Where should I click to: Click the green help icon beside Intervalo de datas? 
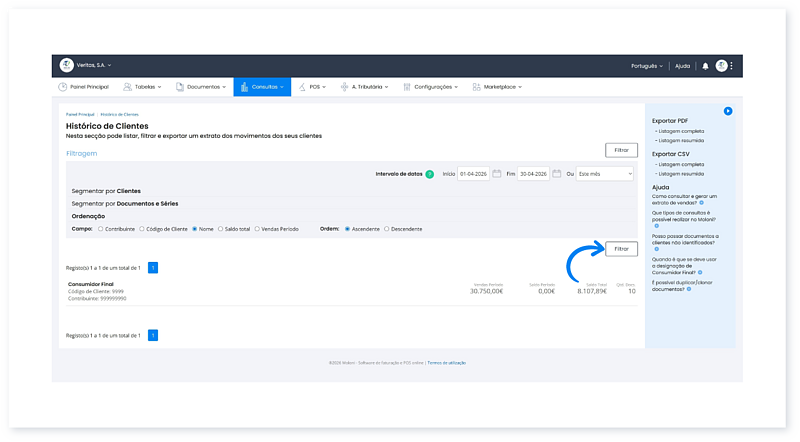(430, 174)
